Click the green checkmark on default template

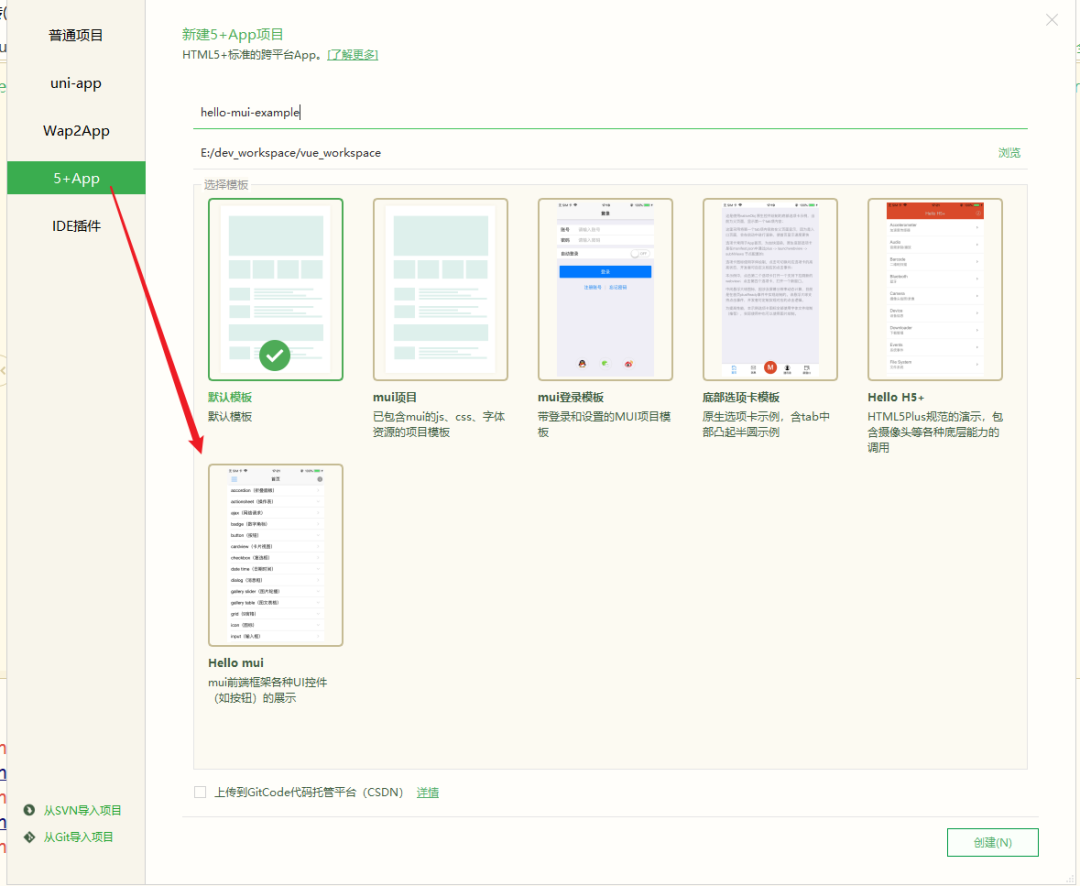pyautogui.click(x=275, y=356)
